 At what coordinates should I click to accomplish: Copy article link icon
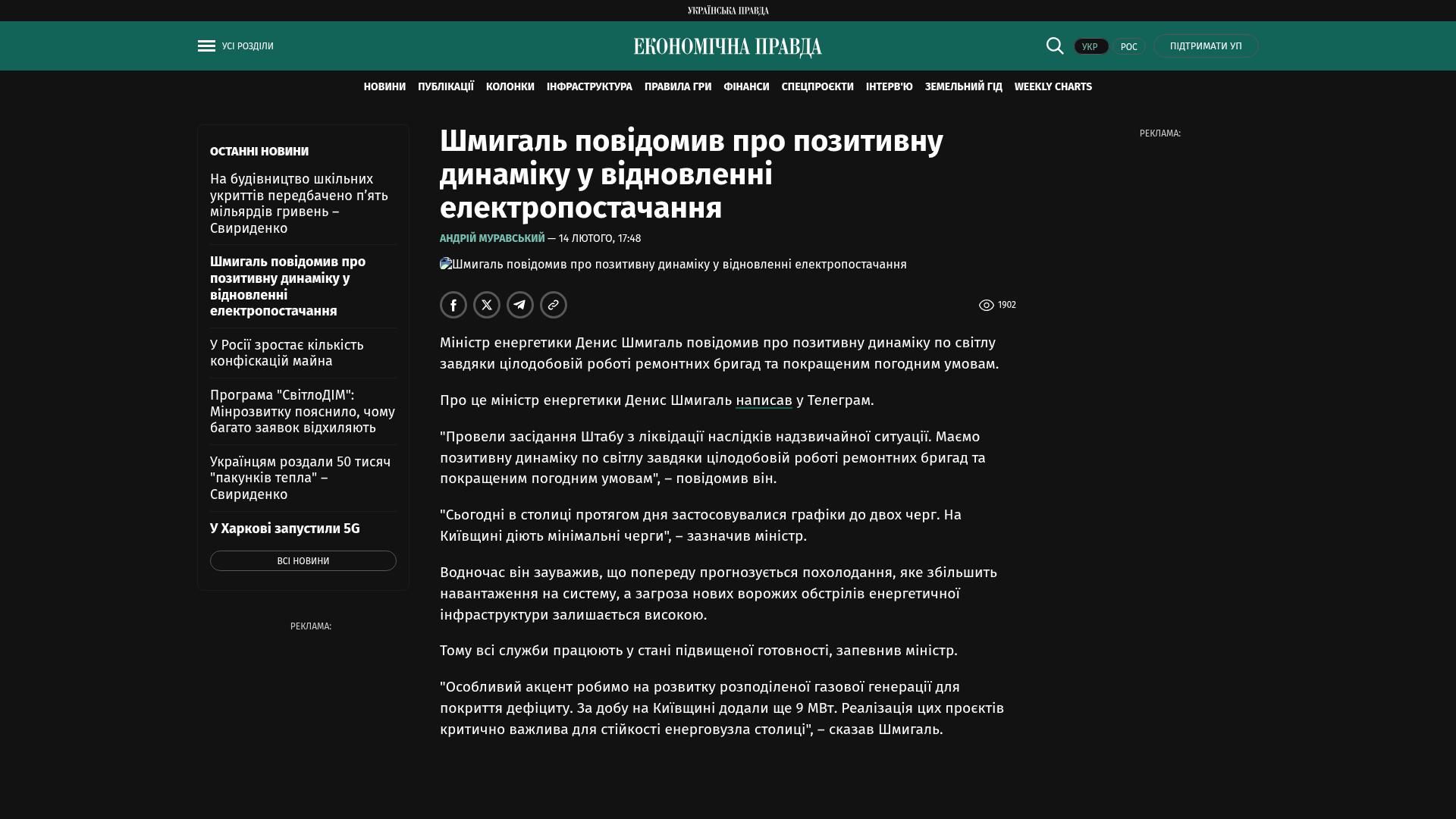pyautogui.click(x=554, y=305)
